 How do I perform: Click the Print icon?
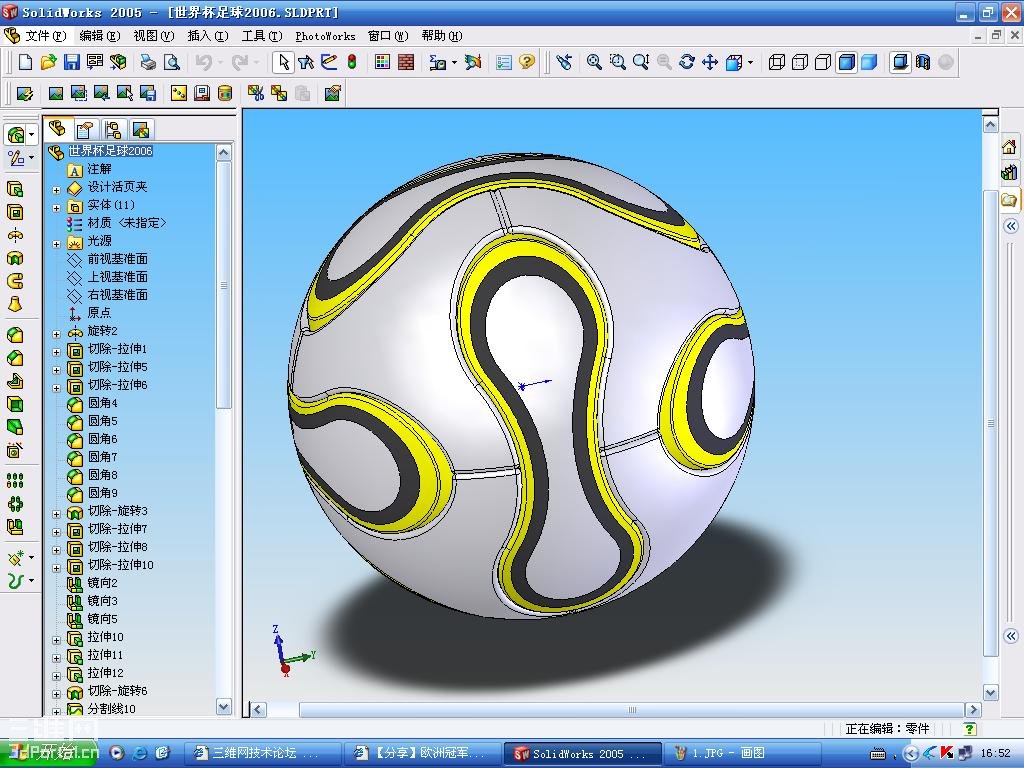pyautogui.click(x=148, y=62)
